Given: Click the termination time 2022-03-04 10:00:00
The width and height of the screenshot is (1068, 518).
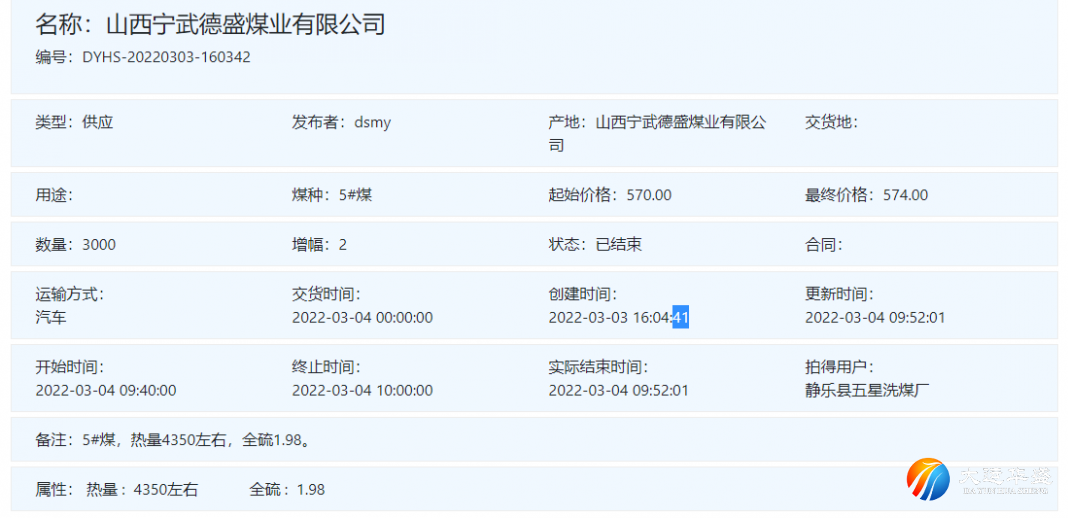Looking at the screenshot, I should 362,390.
